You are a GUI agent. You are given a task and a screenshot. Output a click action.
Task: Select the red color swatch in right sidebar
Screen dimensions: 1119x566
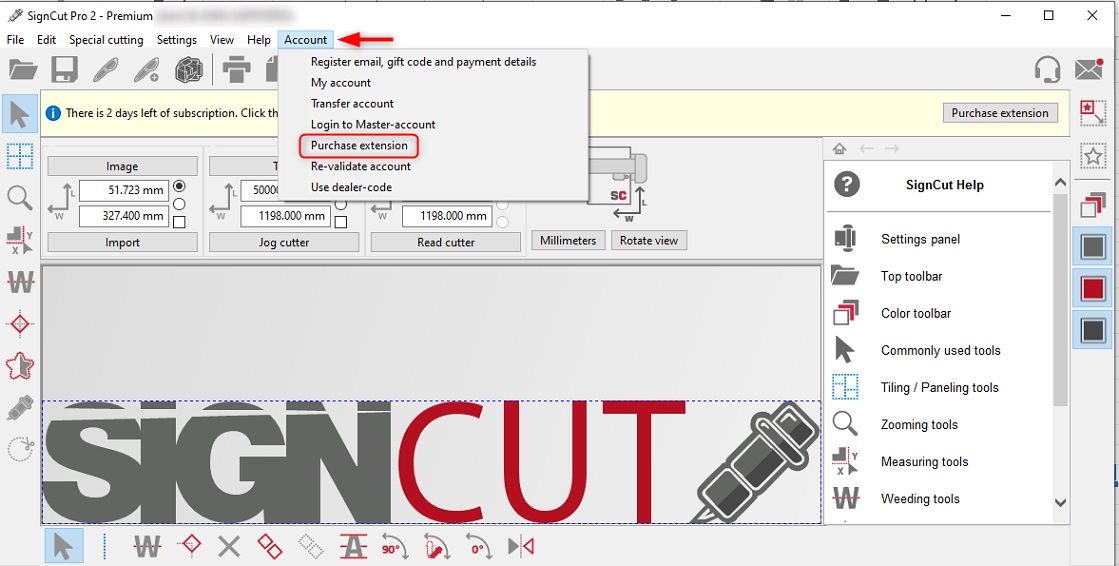coord(1093,289)
